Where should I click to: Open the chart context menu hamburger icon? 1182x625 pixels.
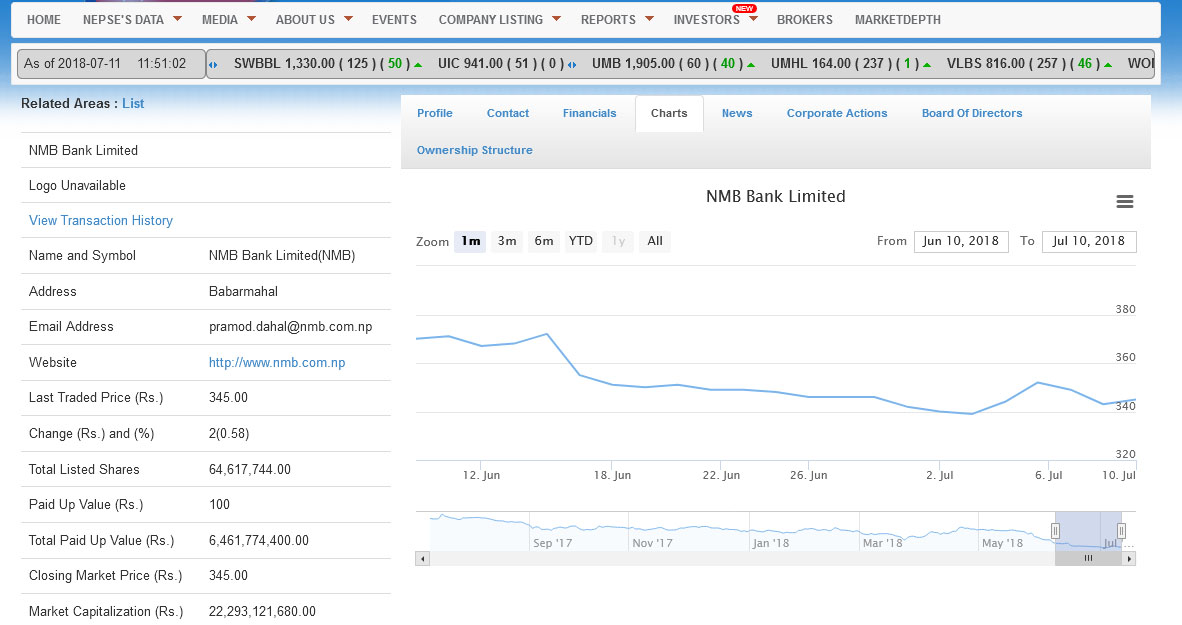point(1125,201)
